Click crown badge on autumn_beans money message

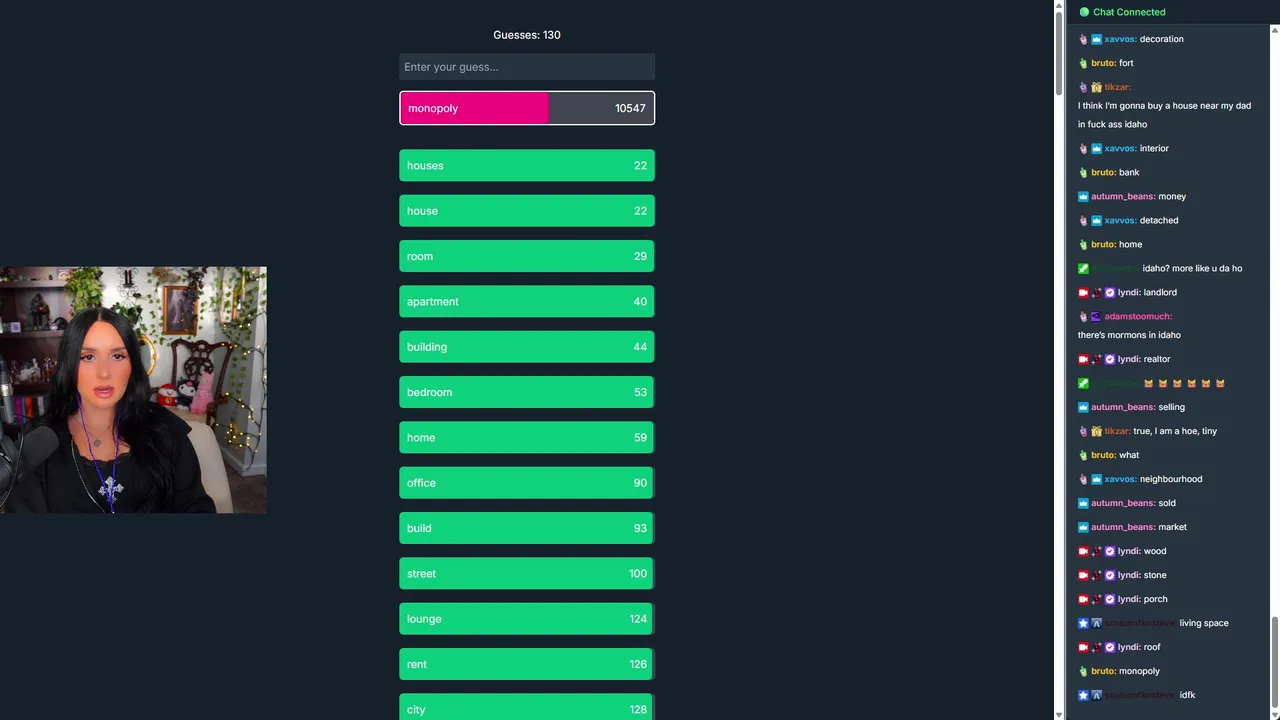[1083, 197]
